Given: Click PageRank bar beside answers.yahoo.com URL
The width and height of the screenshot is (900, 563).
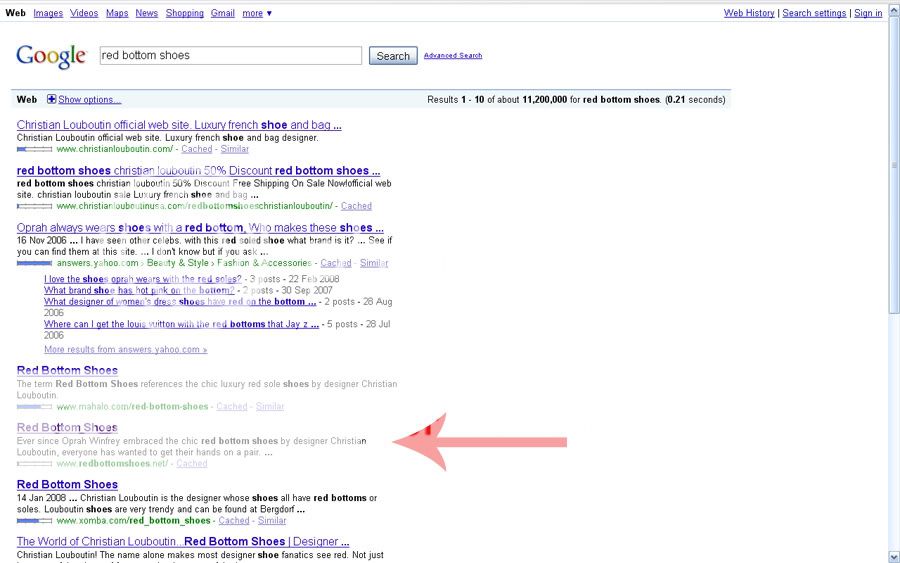Looking at the screenshot, I should click(34, 263).
